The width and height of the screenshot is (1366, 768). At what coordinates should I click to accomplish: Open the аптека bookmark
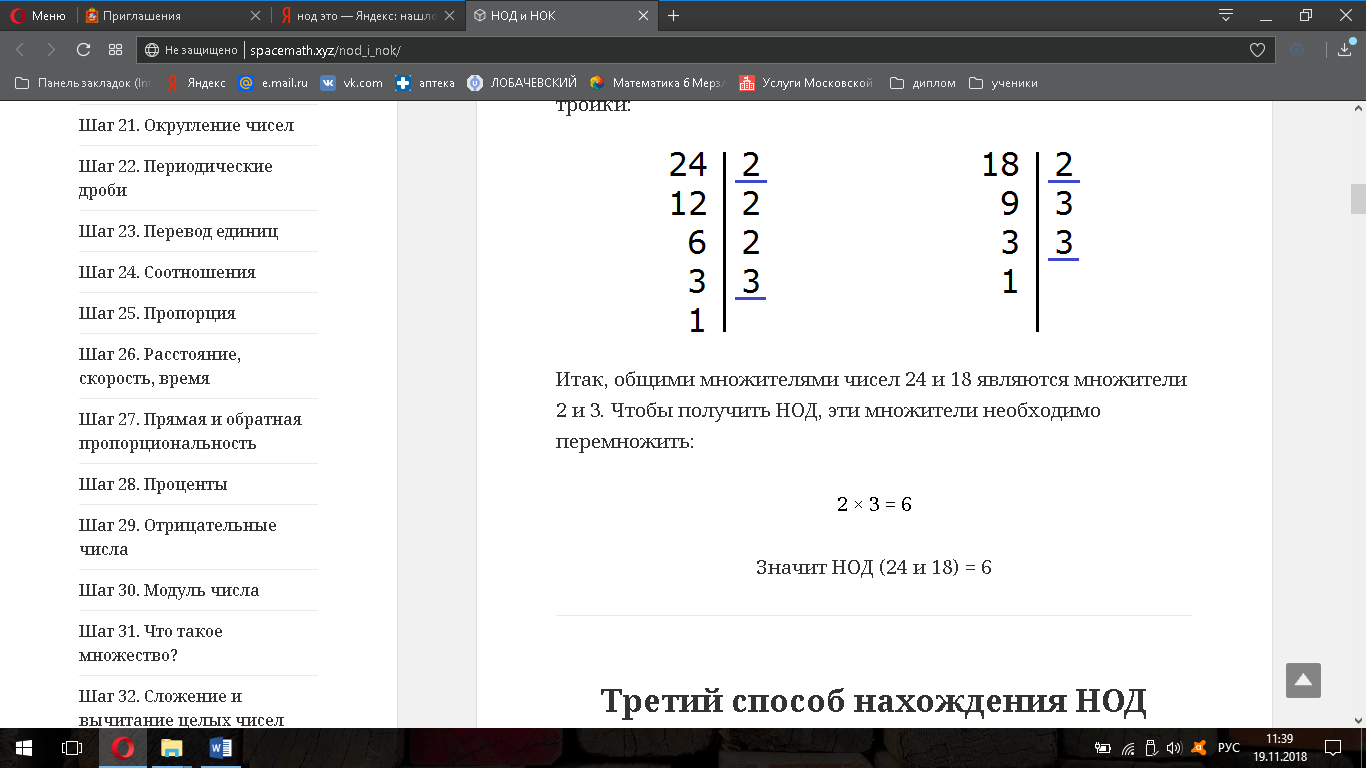(x=426, y=83)
